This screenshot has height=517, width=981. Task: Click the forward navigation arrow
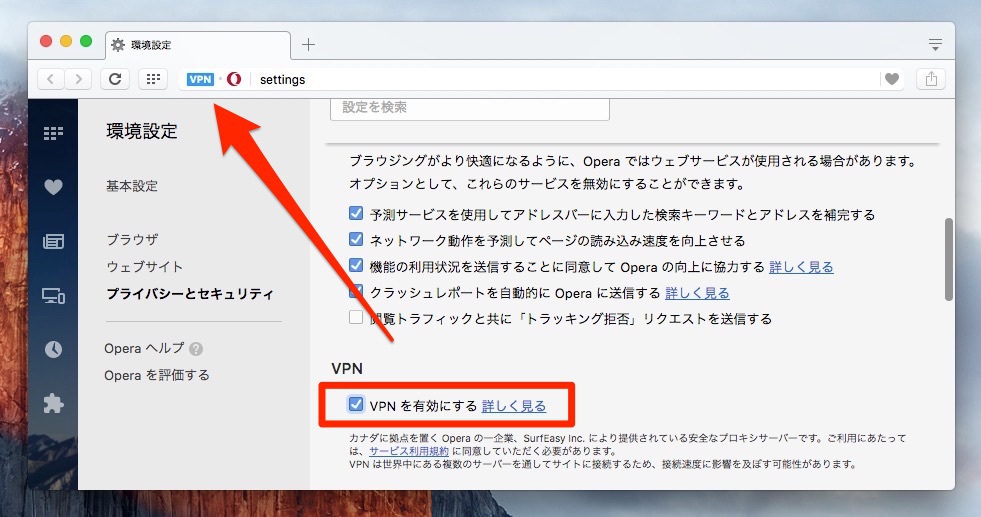click(x=78, y=79)
